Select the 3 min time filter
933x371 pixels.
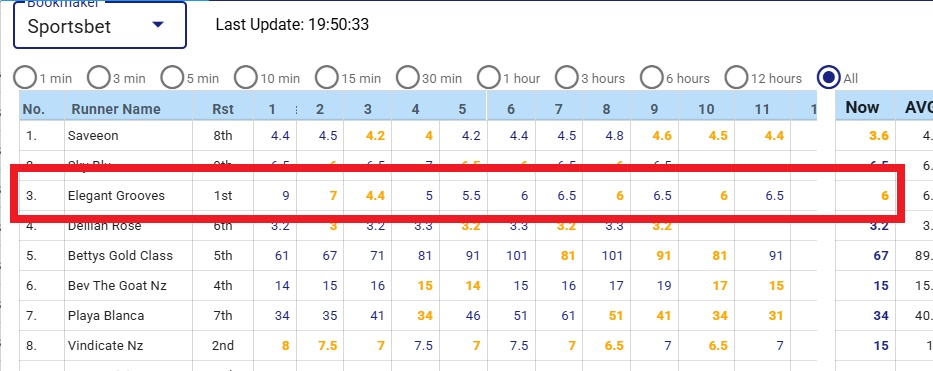(x=98, y=77)
